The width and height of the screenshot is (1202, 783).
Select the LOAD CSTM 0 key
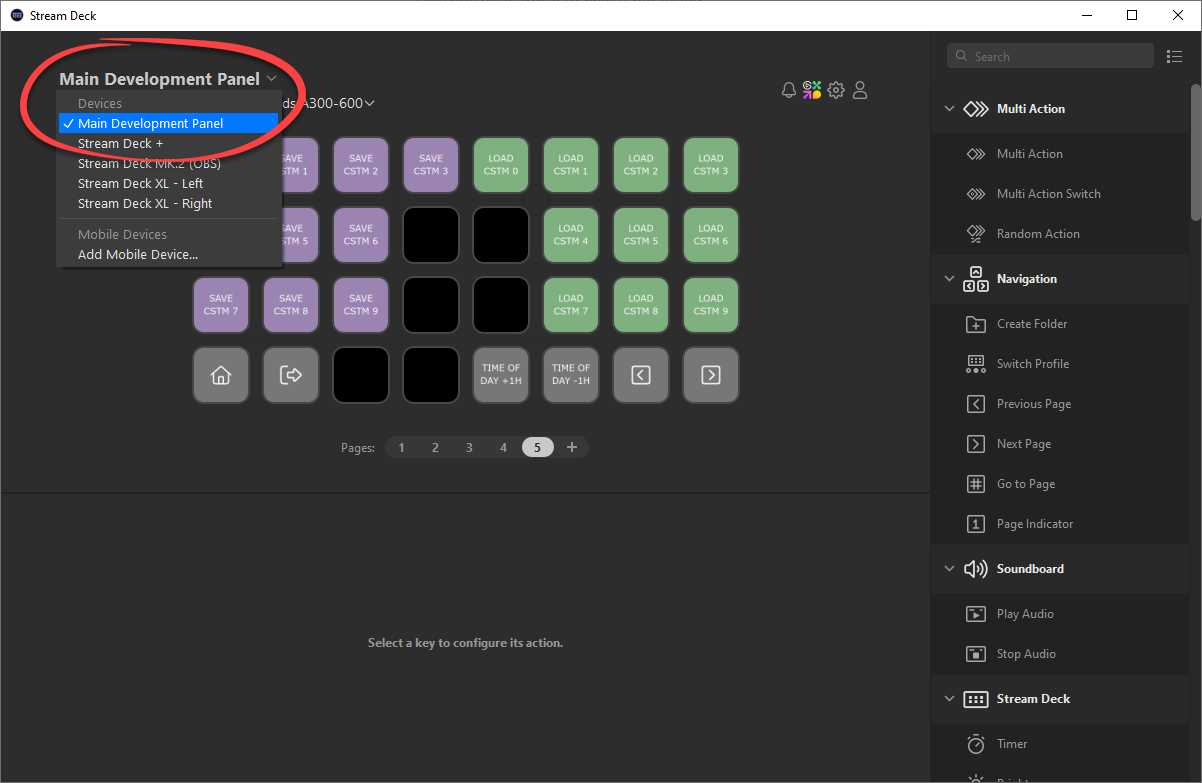501,165
